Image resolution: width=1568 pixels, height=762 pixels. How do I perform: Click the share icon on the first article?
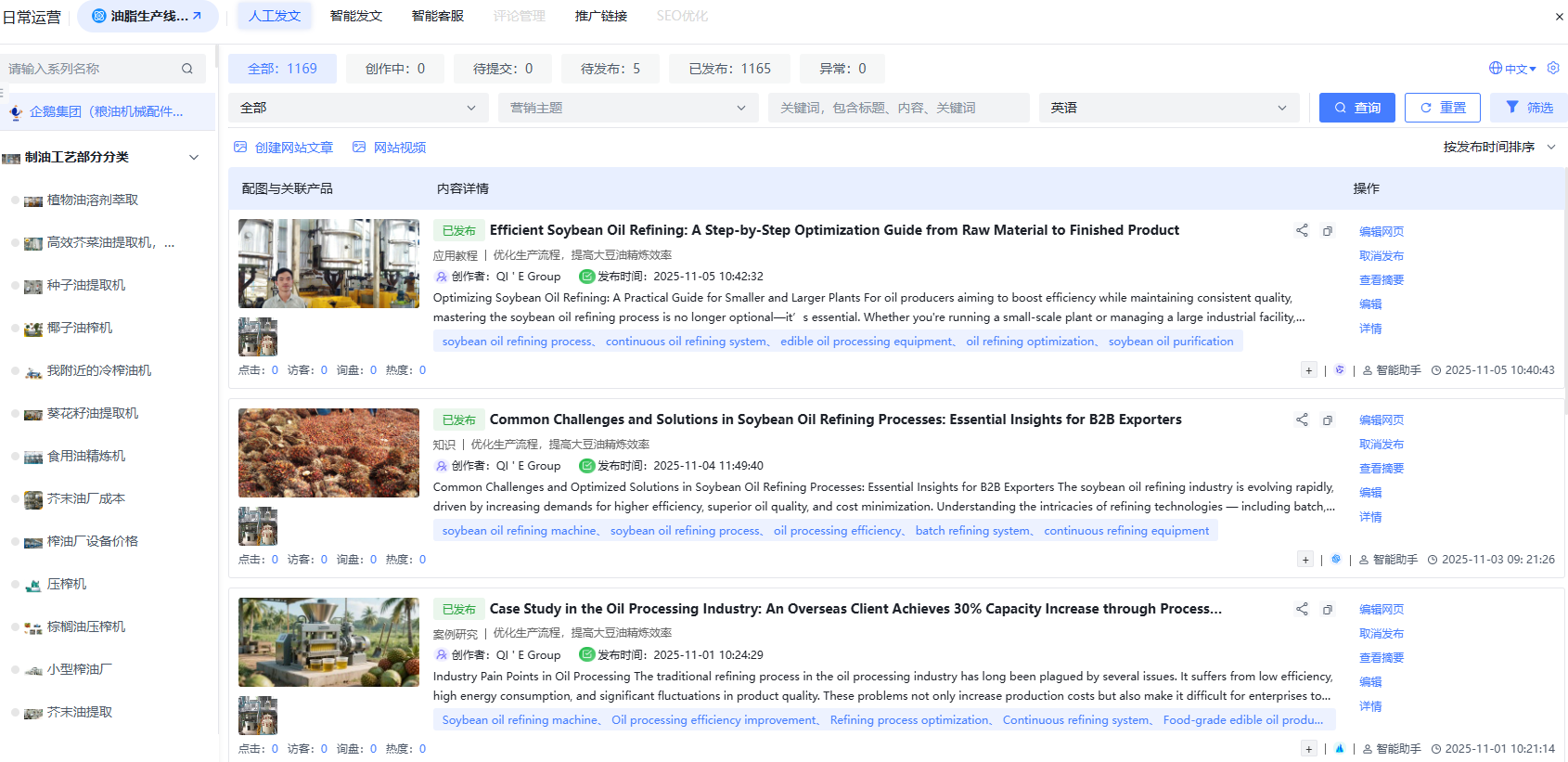point(1302,230)
